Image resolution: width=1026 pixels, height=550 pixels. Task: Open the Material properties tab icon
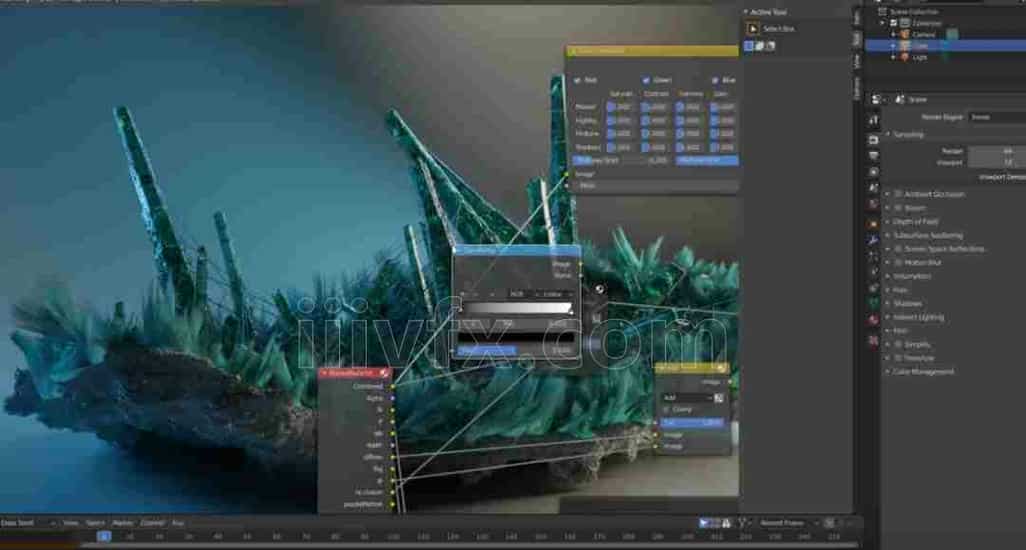pyautogui.click(x=874, y=320)
